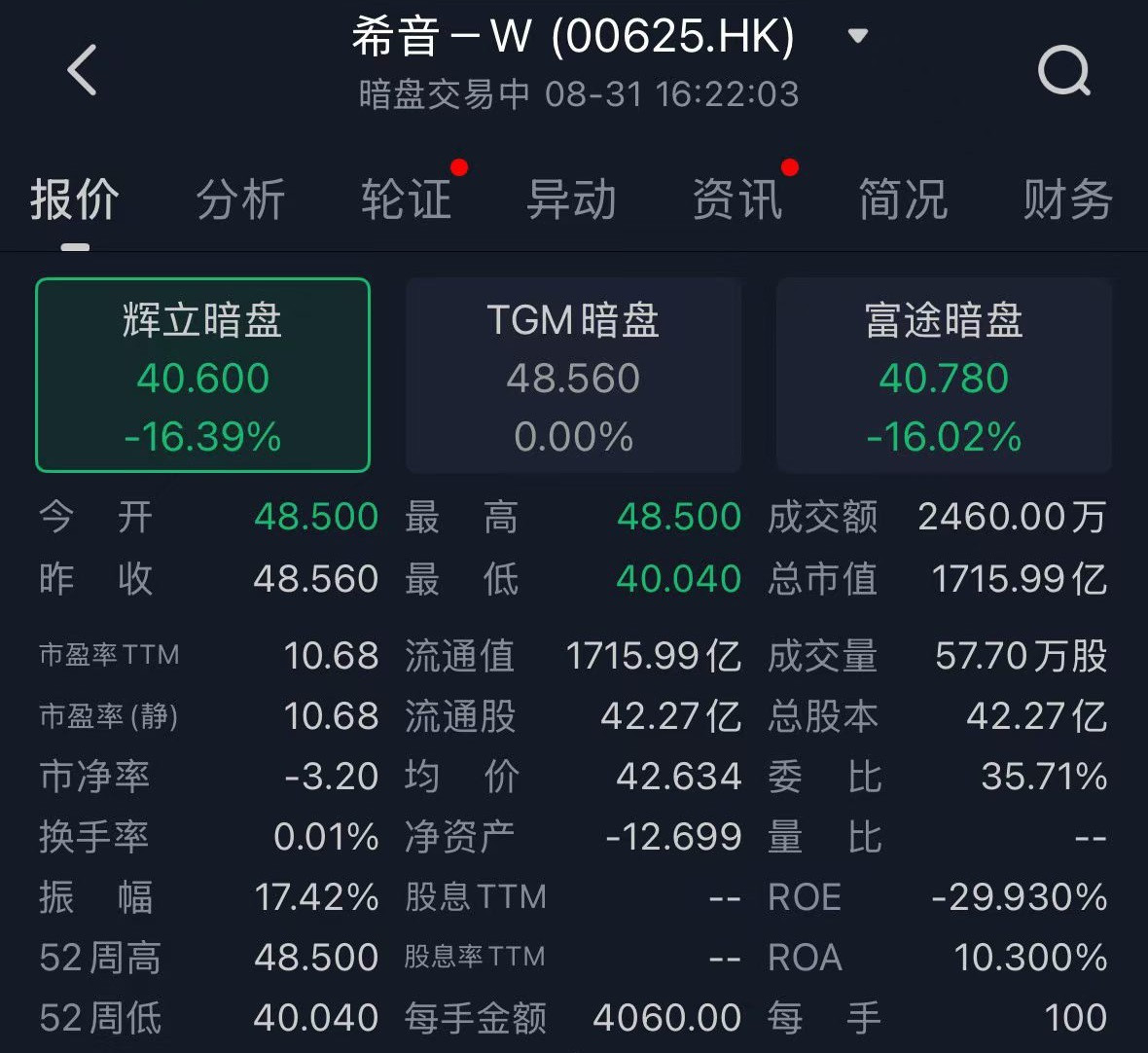Tap 净资产 value -12.699
This screenshot has height=1053, width=1148.
point(673,837)
